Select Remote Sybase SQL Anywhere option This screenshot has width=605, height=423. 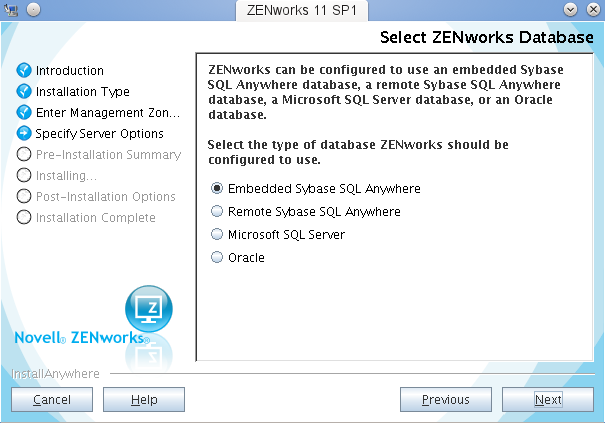pos(216,212)
